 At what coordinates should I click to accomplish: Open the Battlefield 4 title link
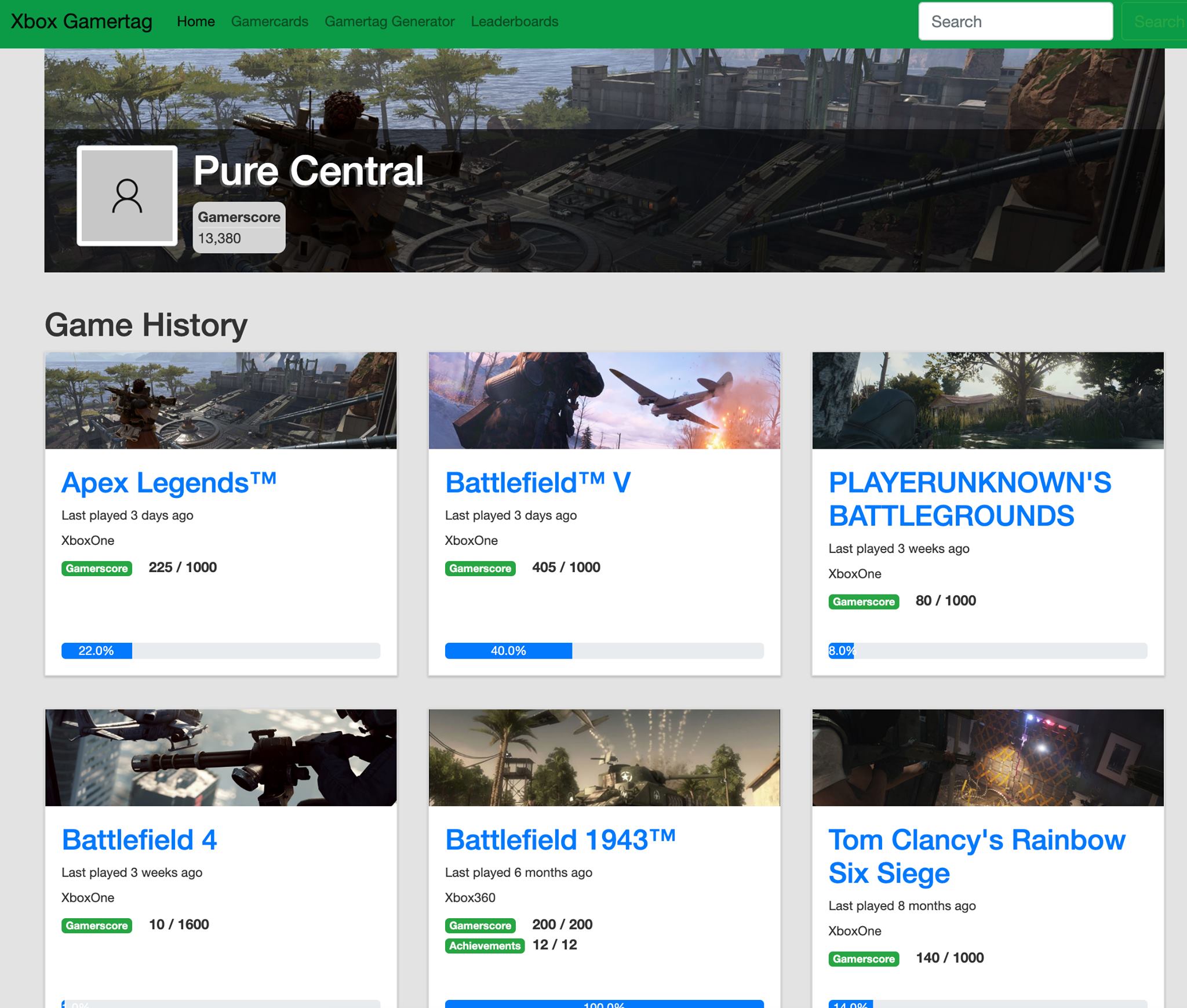tap(139, 840)
